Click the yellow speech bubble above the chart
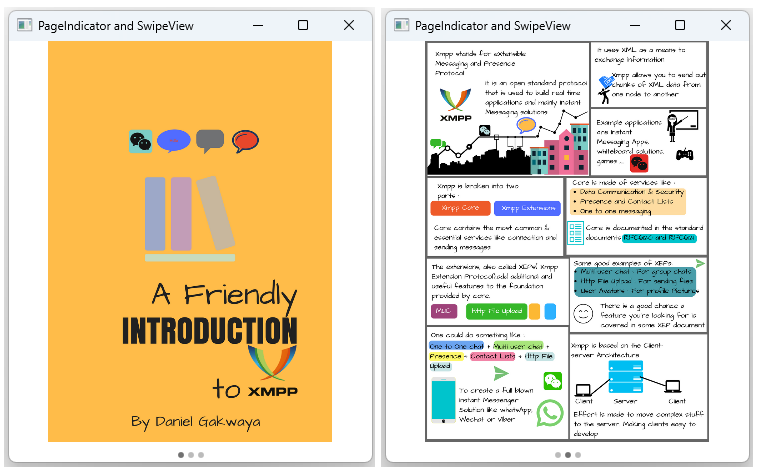The image size is (759, 467). click(526, 125)
